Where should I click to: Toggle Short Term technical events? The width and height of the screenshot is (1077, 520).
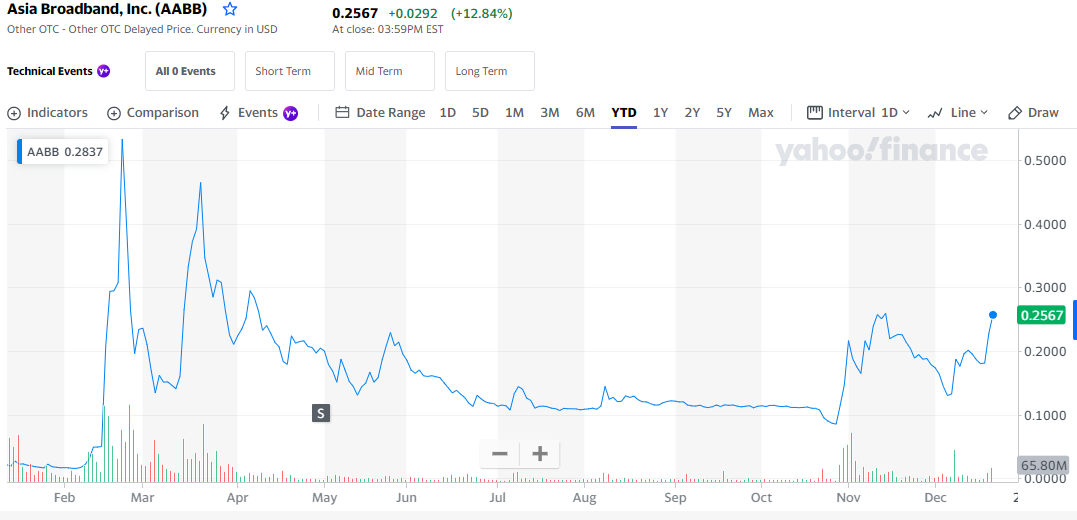(x=289, y=71)
